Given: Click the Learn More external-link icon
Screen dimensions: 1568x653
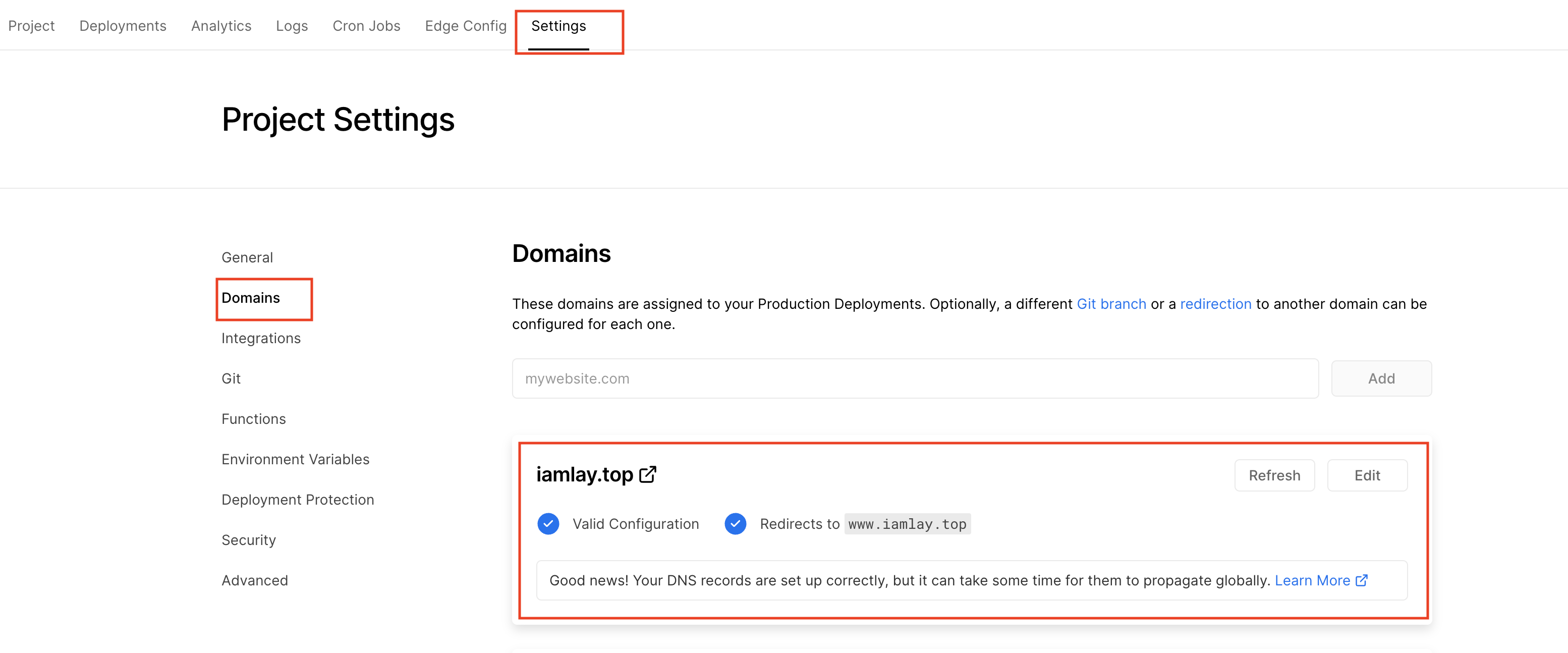Looking at the screenshot, I should click(1362, 580).
